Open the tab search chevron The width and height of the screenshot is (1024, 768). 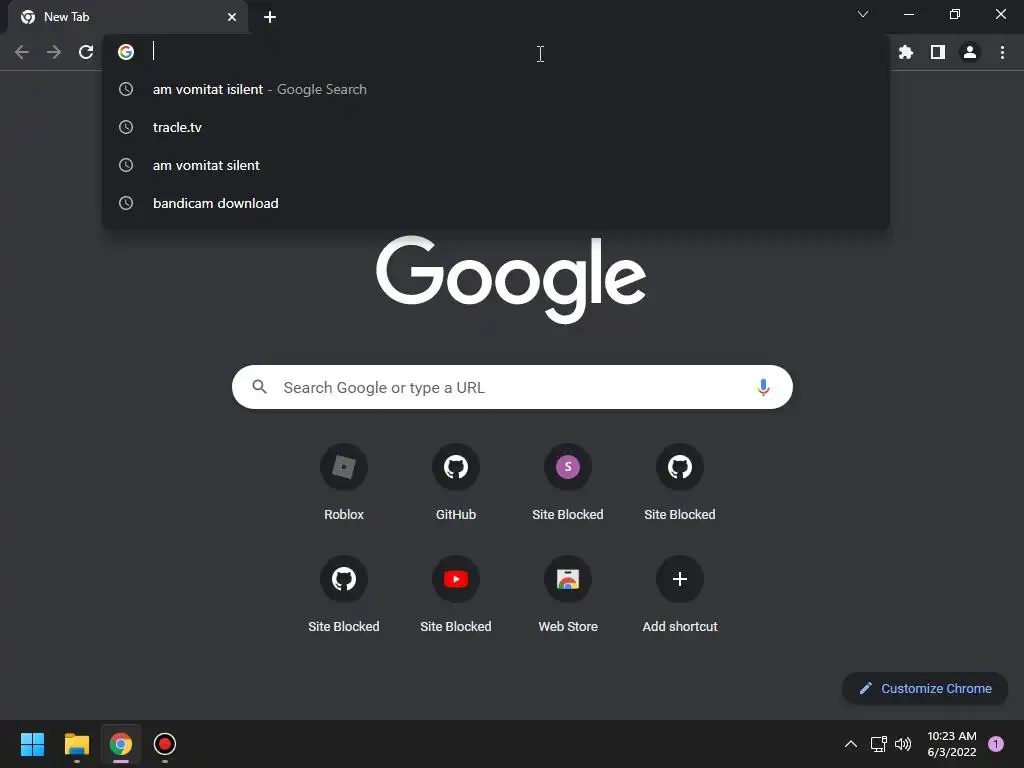863,14
